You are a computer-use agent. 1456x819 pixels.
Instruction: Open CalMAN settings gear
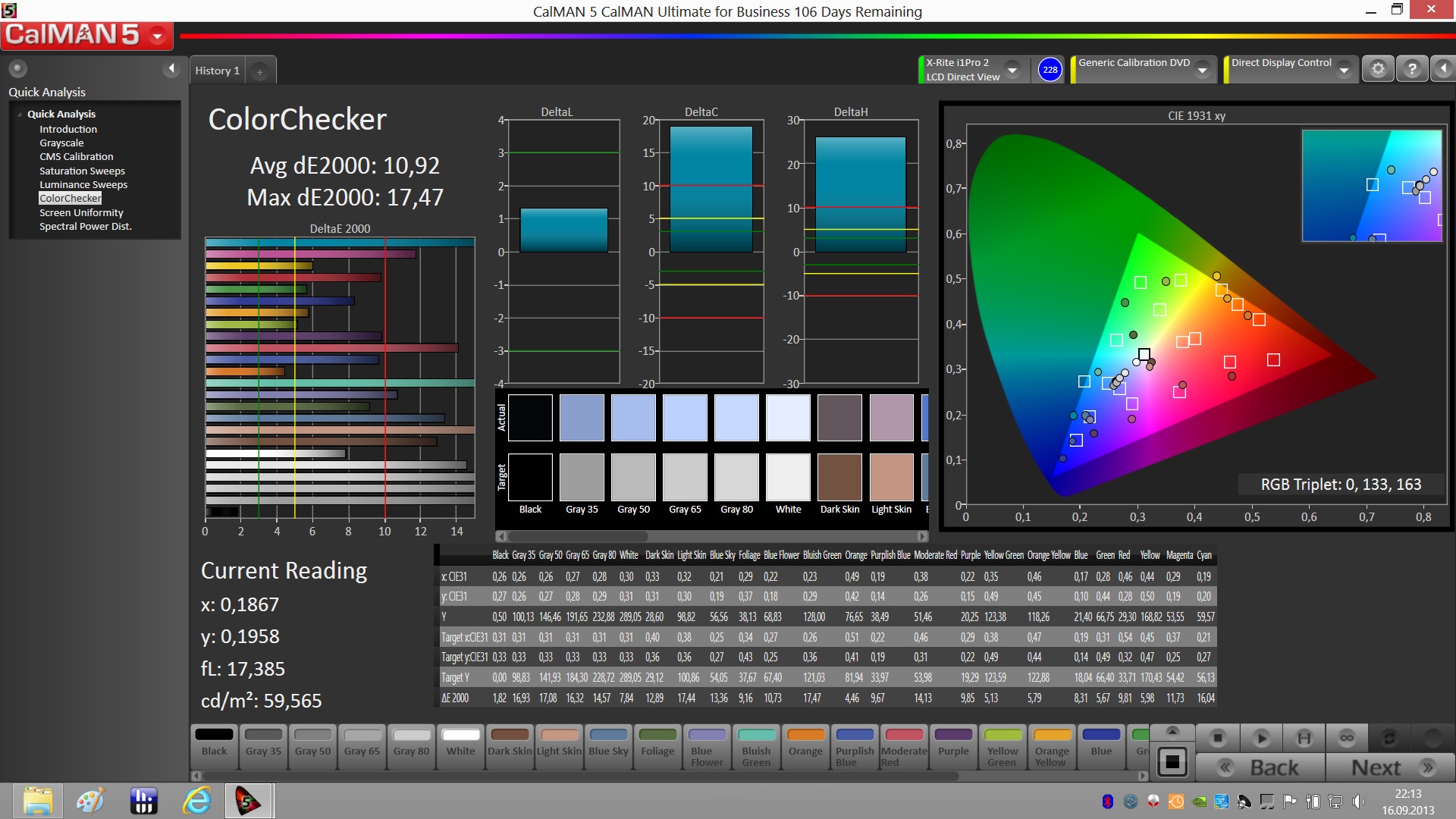tap(1378, 69)
